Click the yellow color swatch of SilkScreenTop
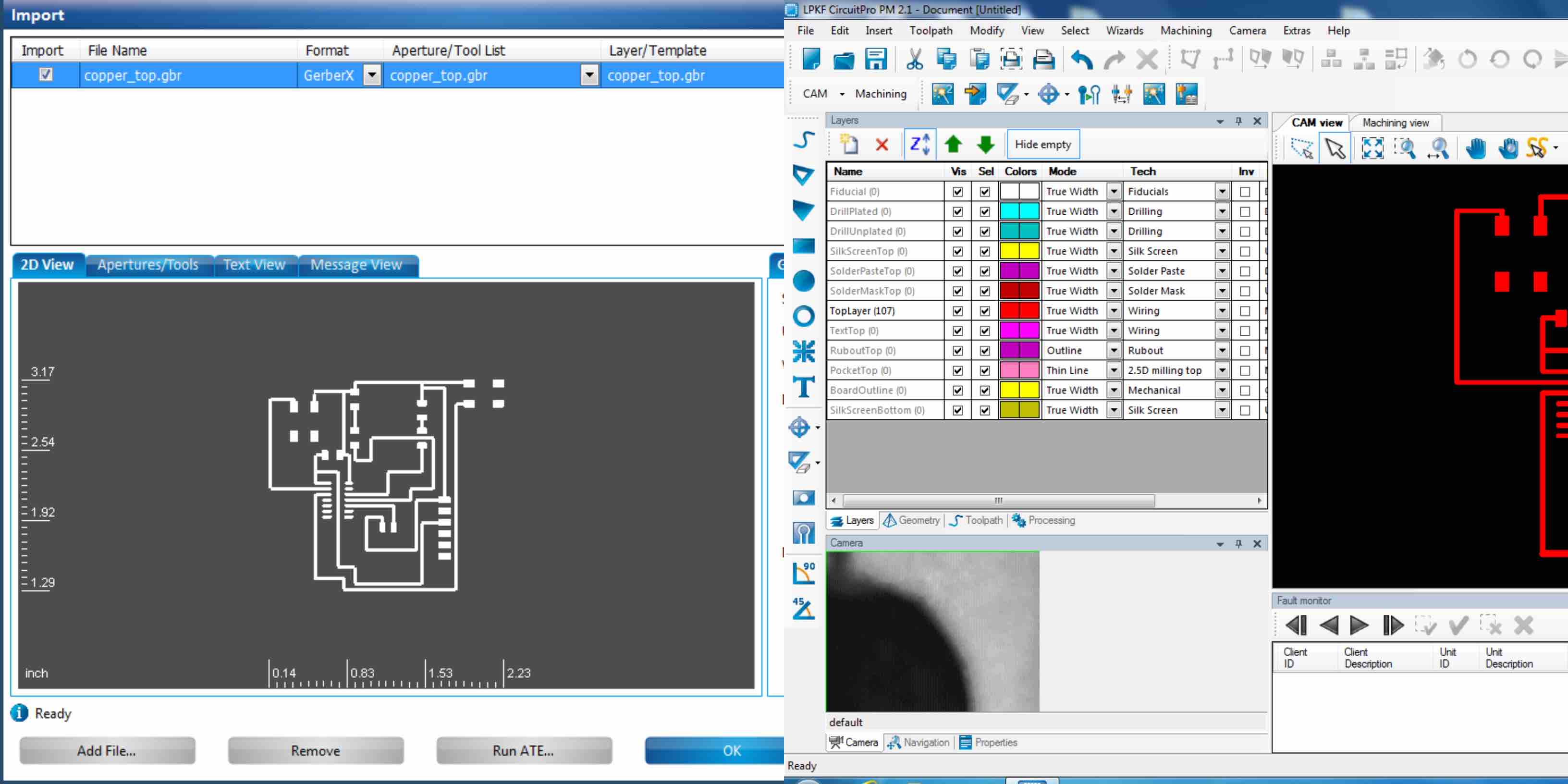This screenshot has width=1568, height=784. point(1019,251)
